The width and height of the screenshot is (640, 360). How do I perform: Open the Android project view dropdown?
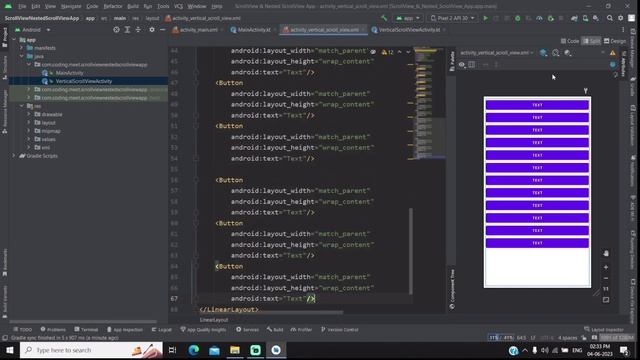point(33,30)
